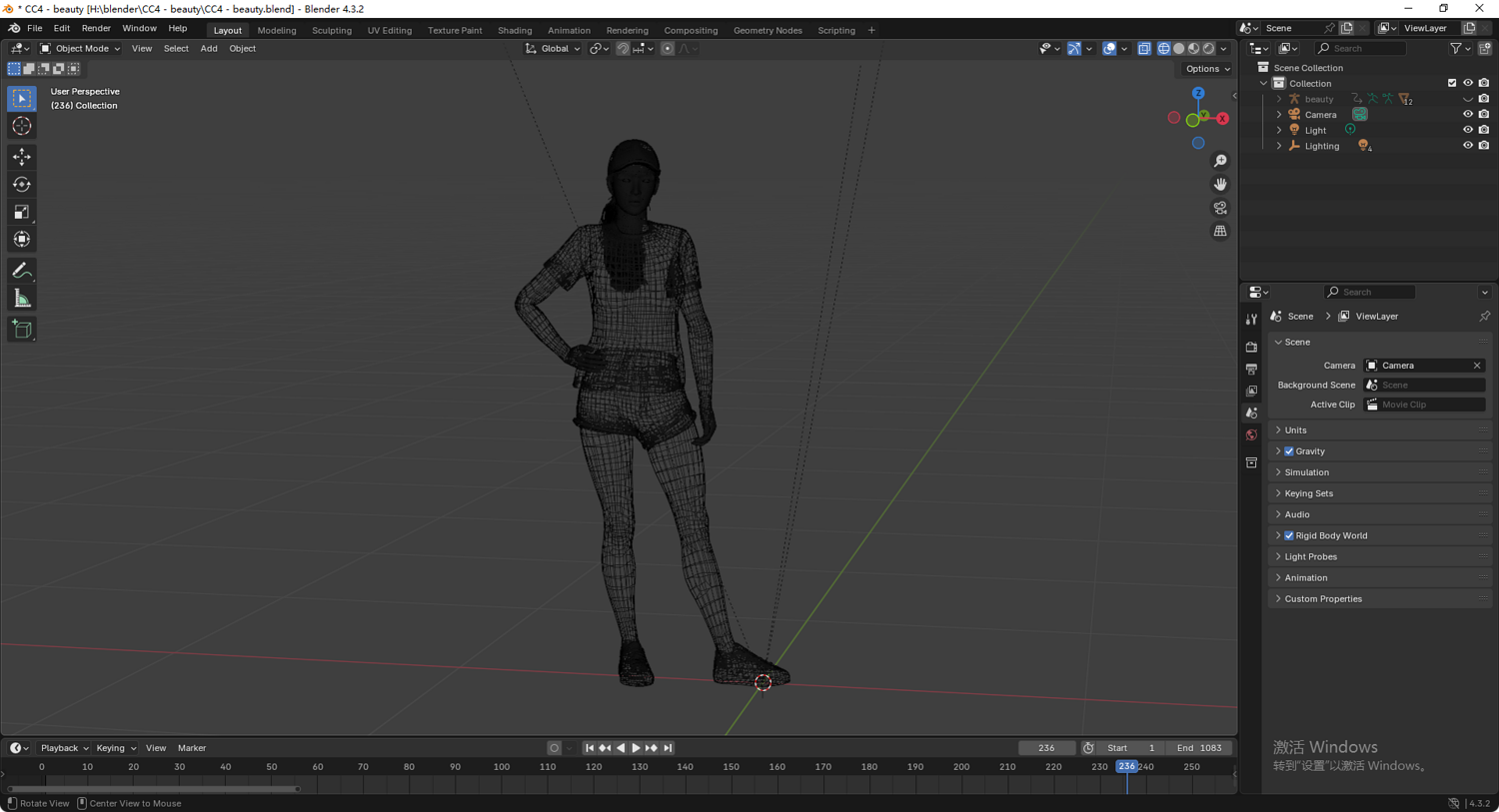1499x812 pixels.
Task: Activate the Annotate pencil tool
Action: (x=22, y=271)
